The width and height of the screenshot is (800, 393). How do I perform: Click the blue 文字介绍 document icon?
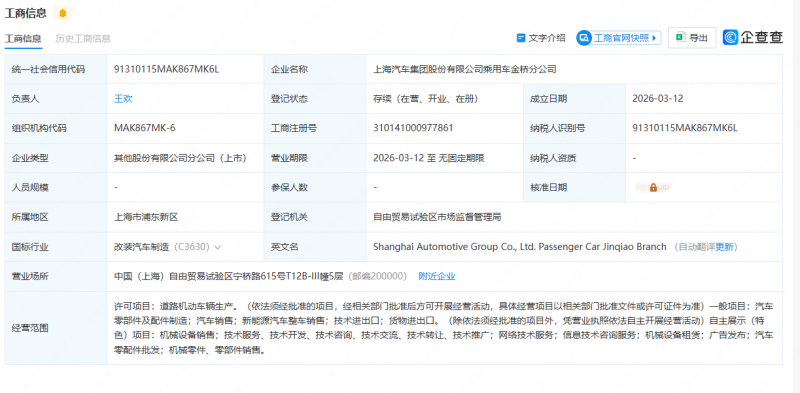click(x=521, y=38)
